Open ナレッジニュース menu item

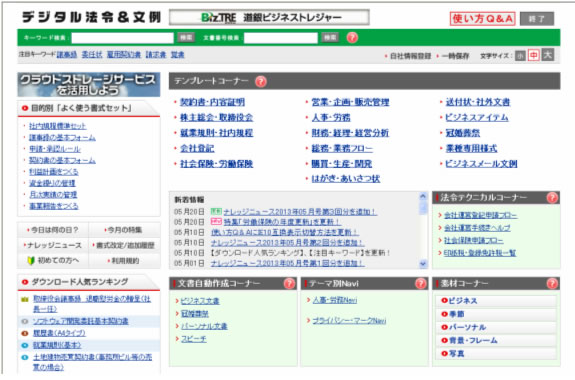(x=54, y=245)
